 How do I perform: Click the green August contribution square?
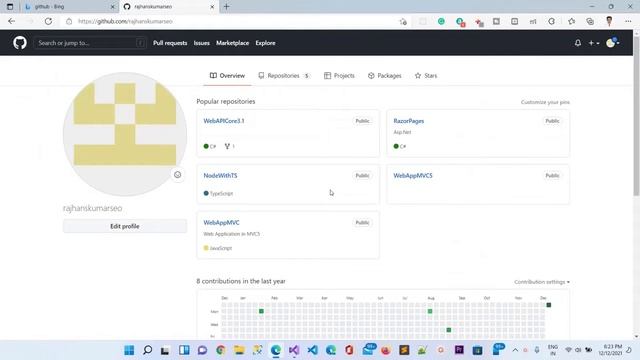[430, 311]
